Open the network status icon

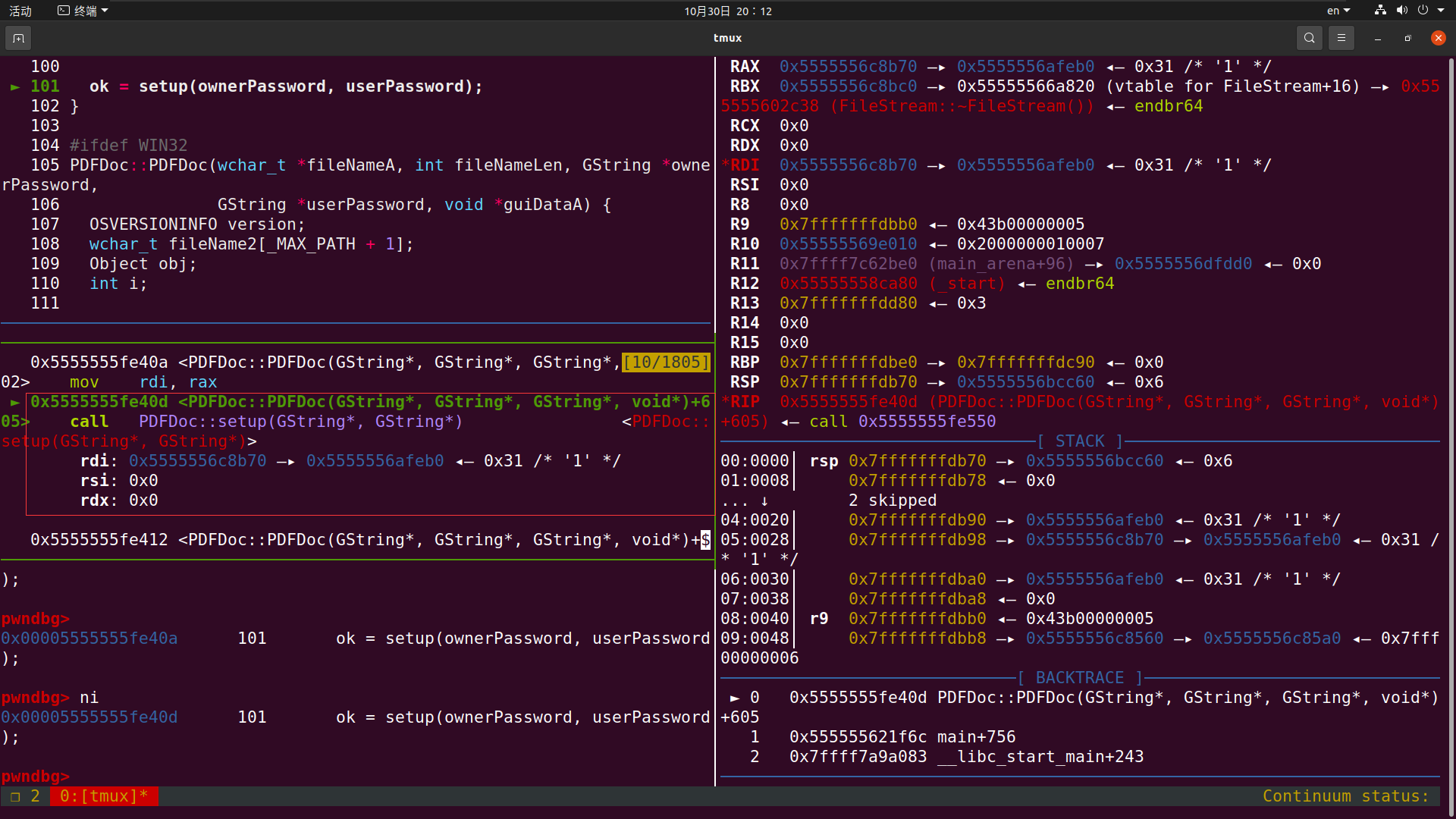coord(1380,11)
